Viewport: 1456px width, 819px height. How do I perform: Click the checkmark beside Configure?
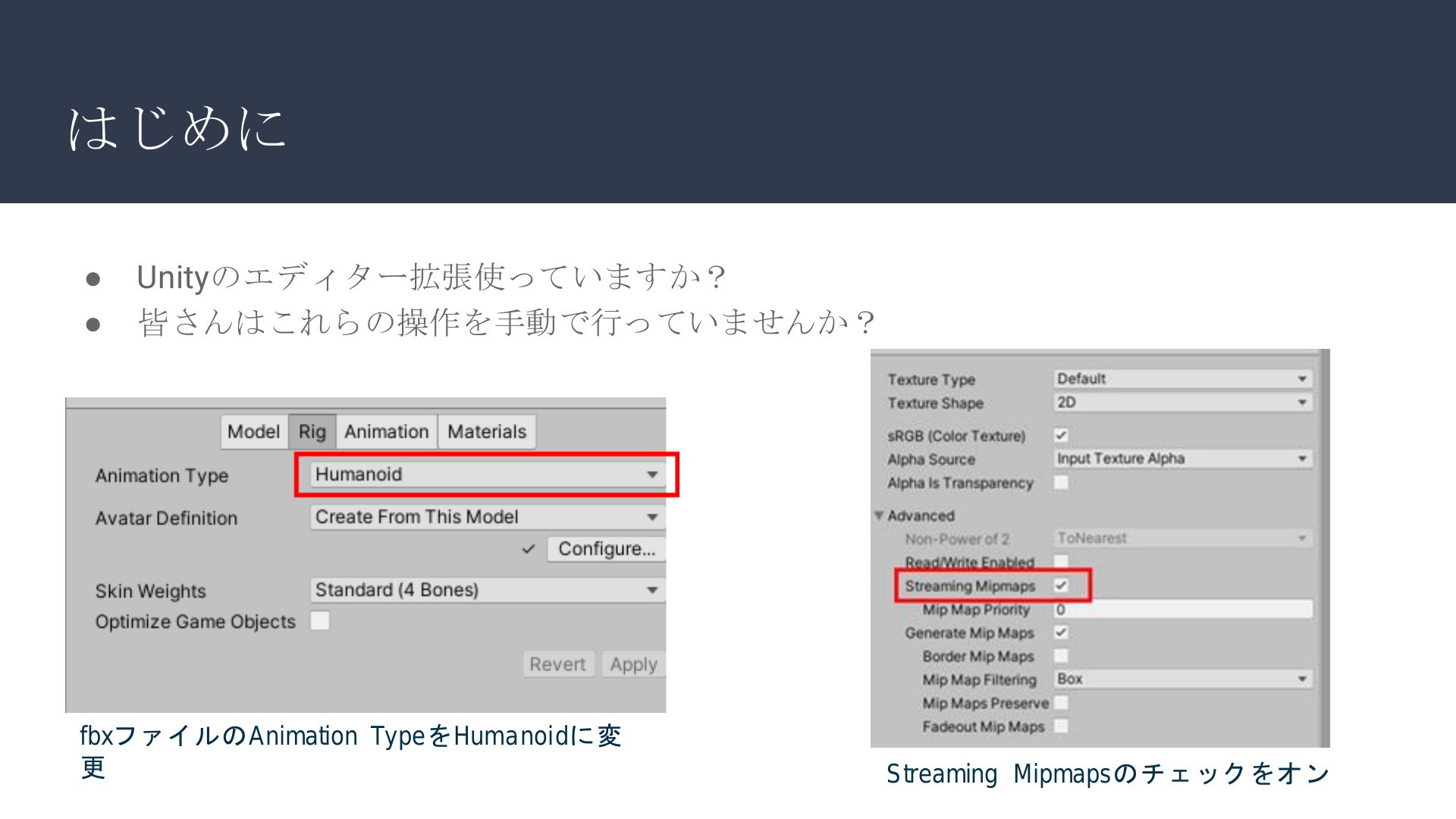(x=529, y=549)
